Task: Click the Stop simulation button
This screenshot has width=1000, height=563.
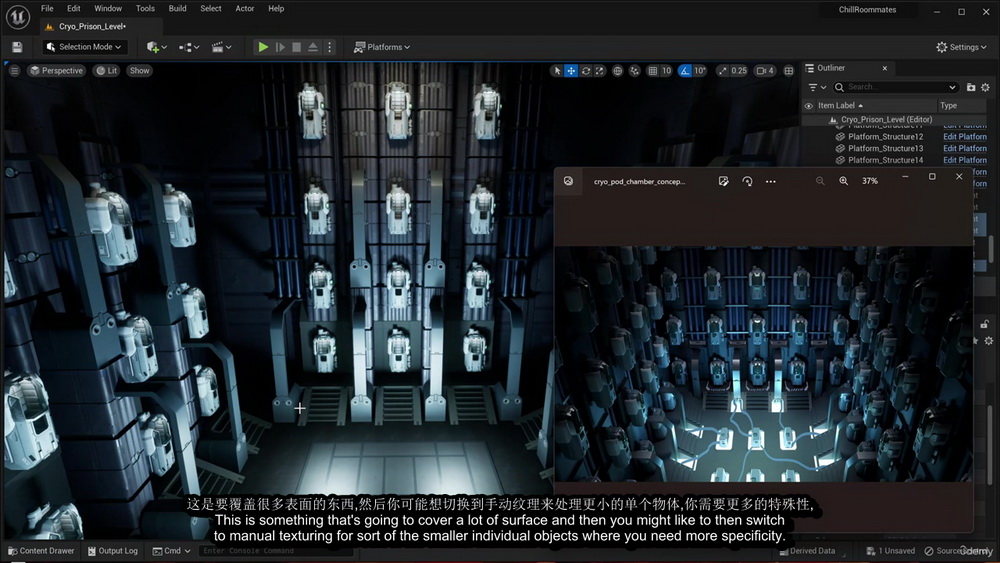Action: [297, 47]
